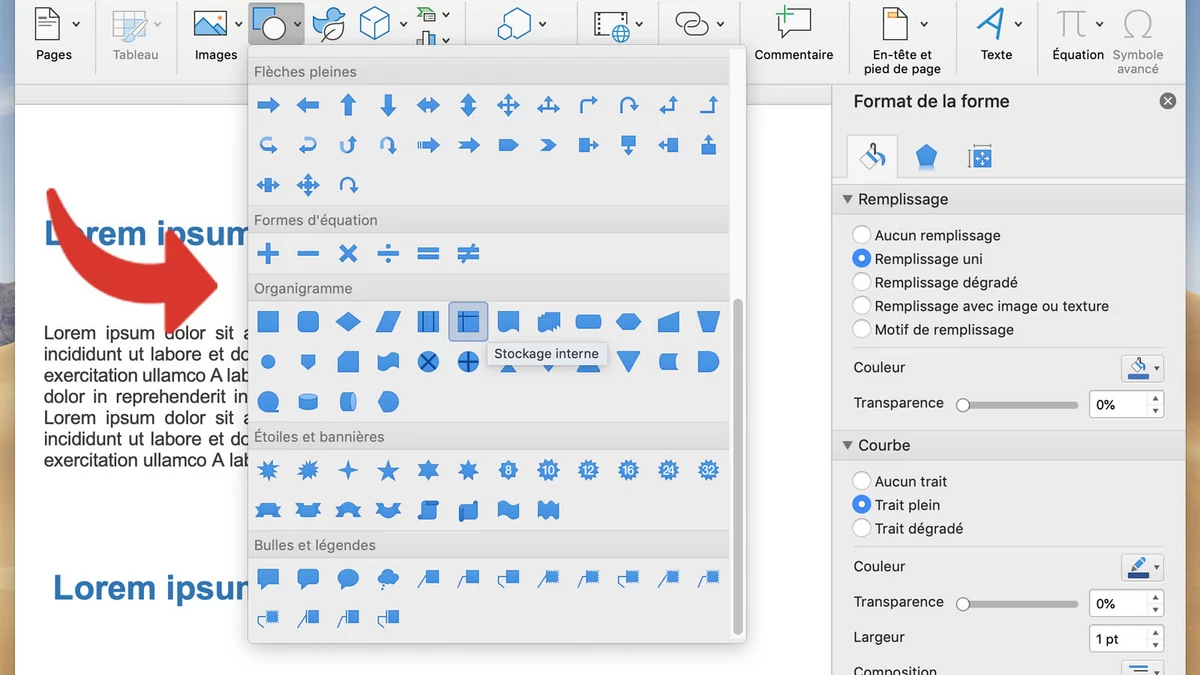Choose Remplissage uni radio button
This screenshot has width=1200, height=675.
pyautogui.click(x=861, y=258)
